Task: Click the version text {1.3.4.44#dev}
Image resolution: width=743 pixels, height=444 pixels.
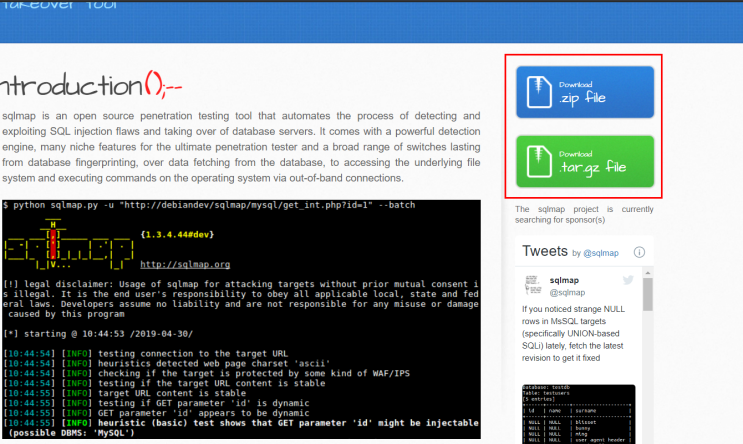Action: (x=177, y=235)
